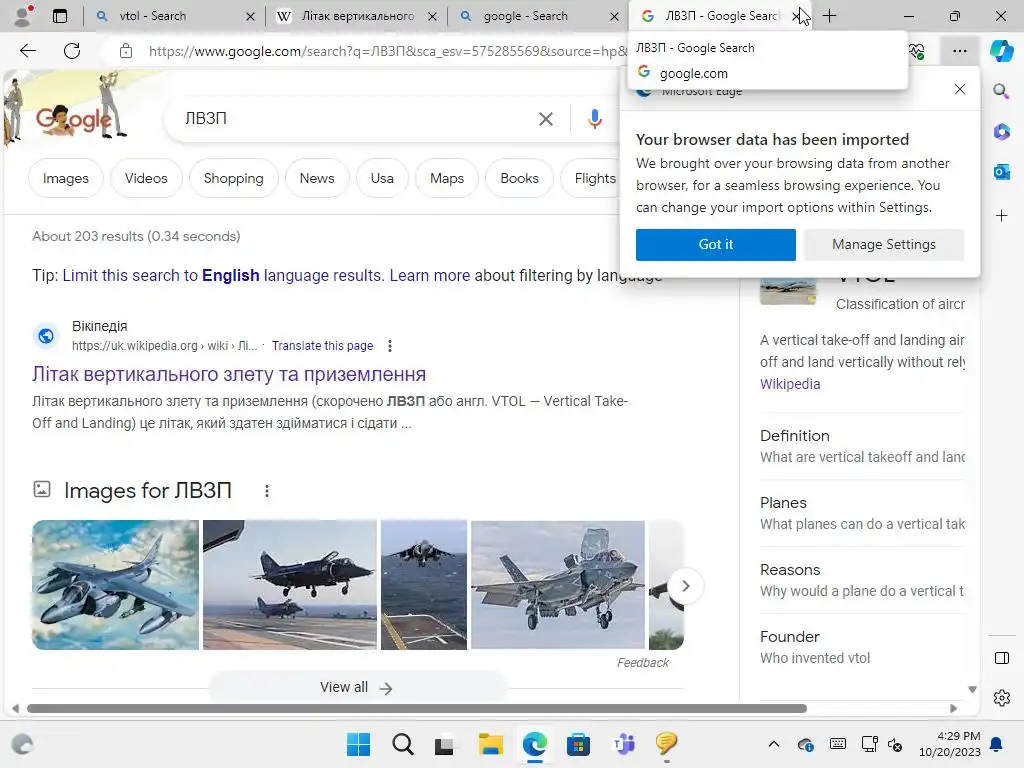Open Літак вертикального злету та приземлення result
Viewport: 1024px width, 768px height.
point(229,374)
